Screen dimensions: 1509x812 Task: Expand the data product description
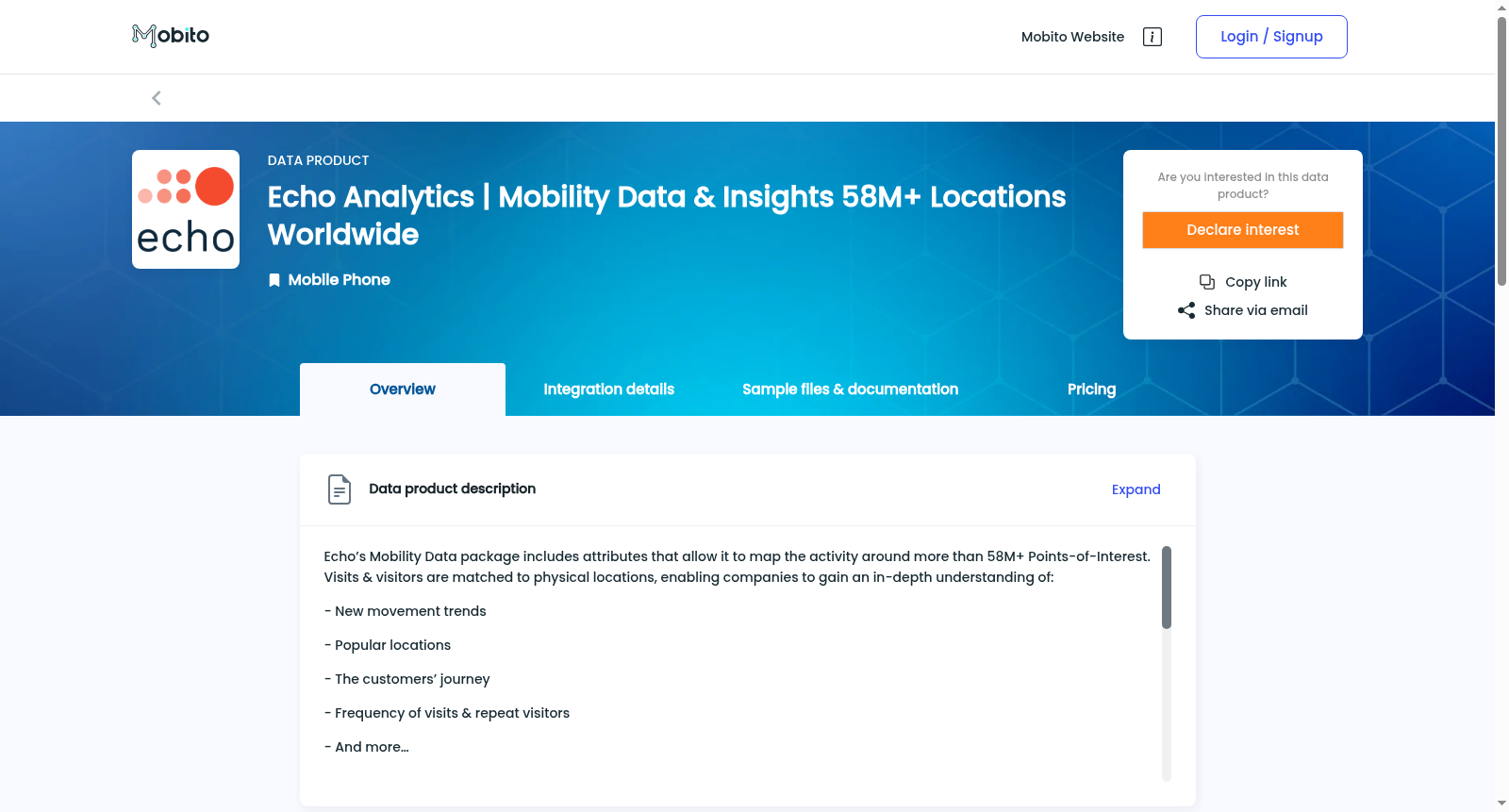pos(1136,489)
